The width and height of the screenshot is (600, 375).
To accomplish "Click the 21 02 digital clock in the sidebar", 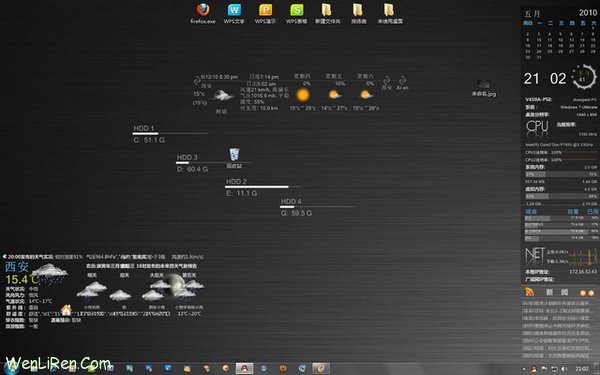I will (x=545, y=79).
